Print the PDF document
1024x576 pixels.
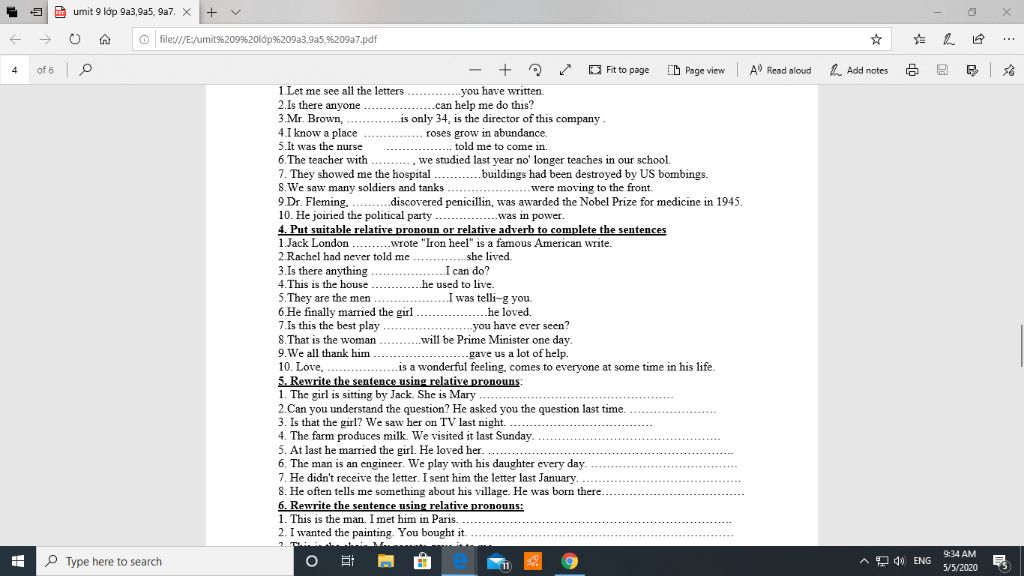point(912,70)
